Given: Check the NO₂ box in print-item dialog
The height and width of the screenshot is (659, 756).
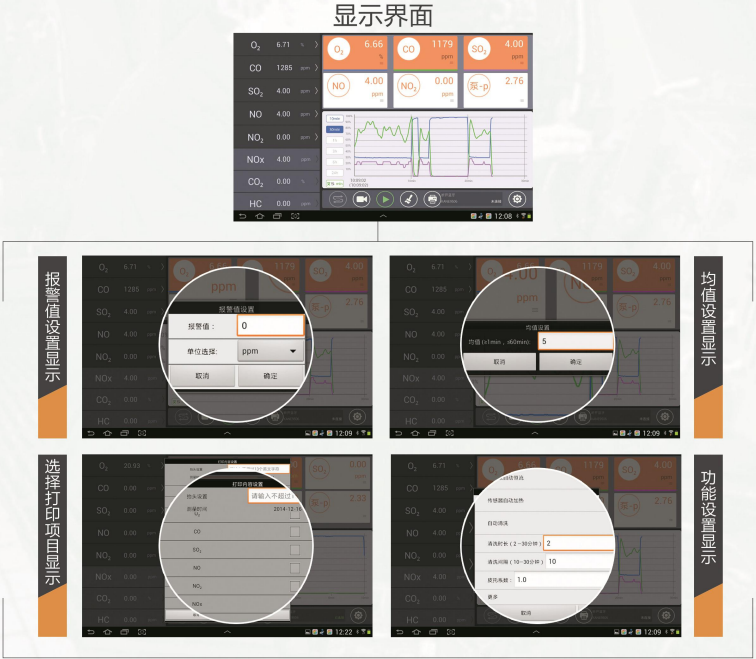Looking at the screenshot, I should (x=295, y=586).
